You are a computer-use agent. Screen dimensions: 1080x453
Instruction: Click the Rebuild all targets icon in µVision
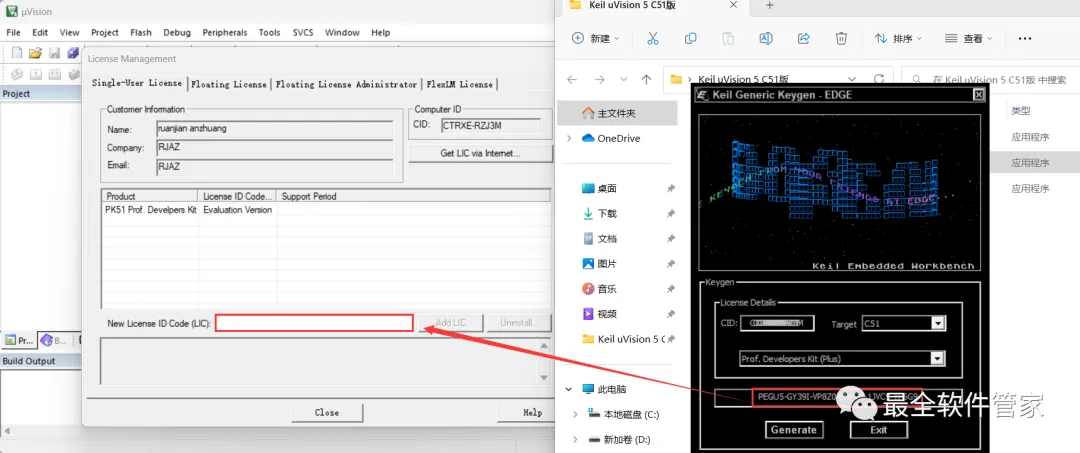pos(54,74)
